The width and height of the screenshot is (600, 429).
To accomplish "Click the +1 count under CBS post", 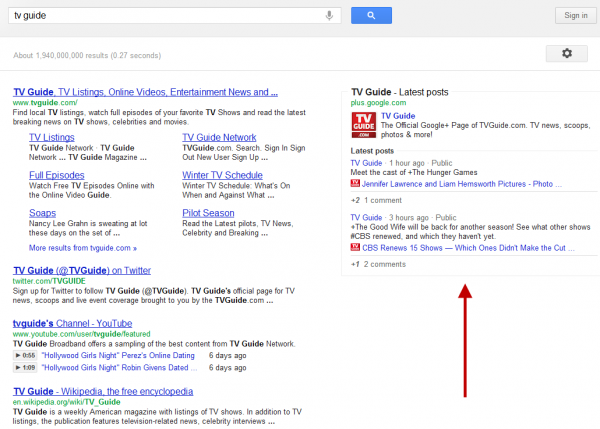I will tap(355, 264).
